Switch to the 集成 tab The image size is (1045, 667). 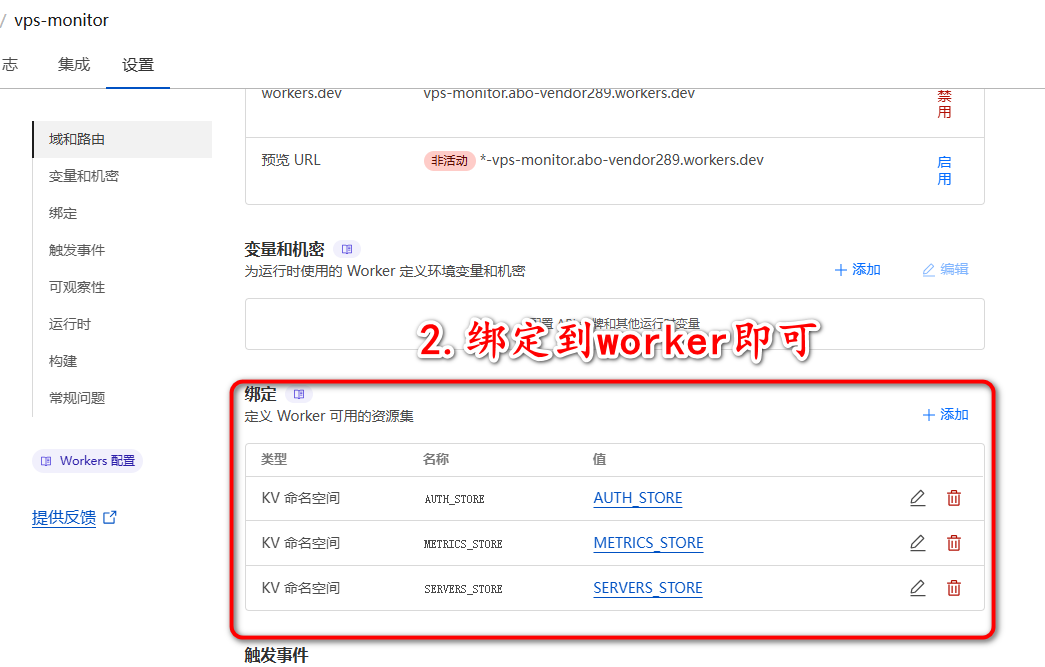(x=74, y=65)
